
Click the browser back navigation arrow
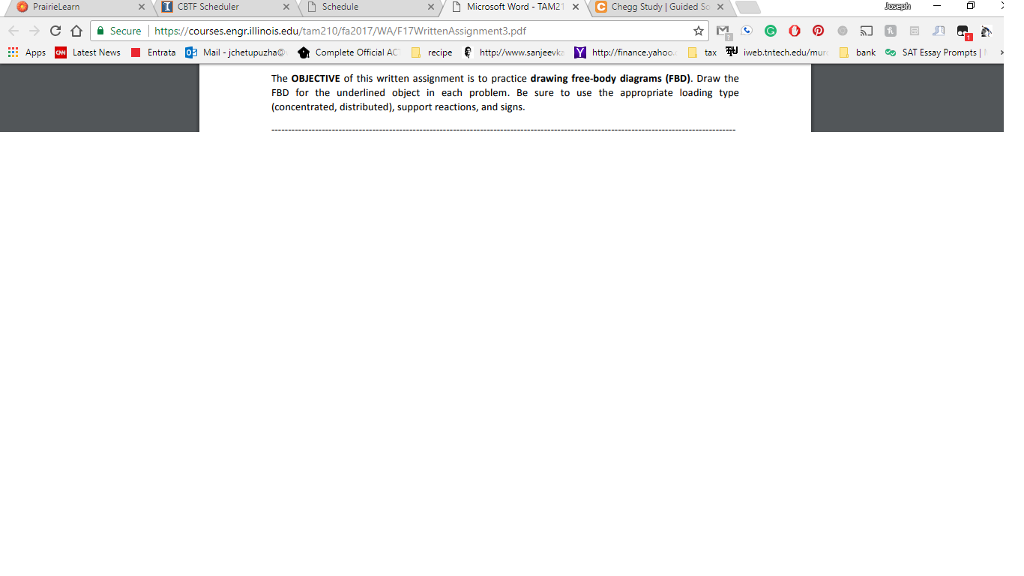click(13, 30)
